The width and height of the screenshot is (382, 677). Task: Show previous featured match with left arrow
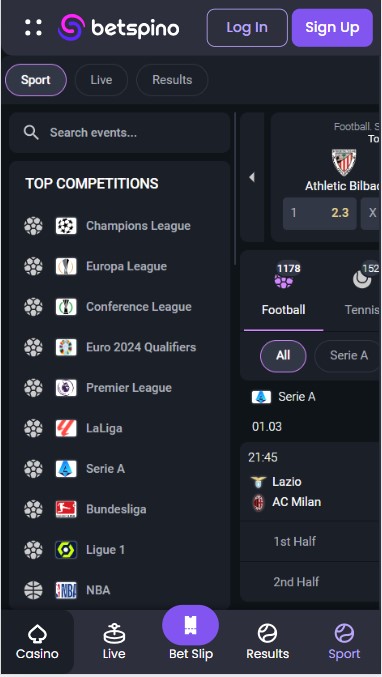(252, 177)
